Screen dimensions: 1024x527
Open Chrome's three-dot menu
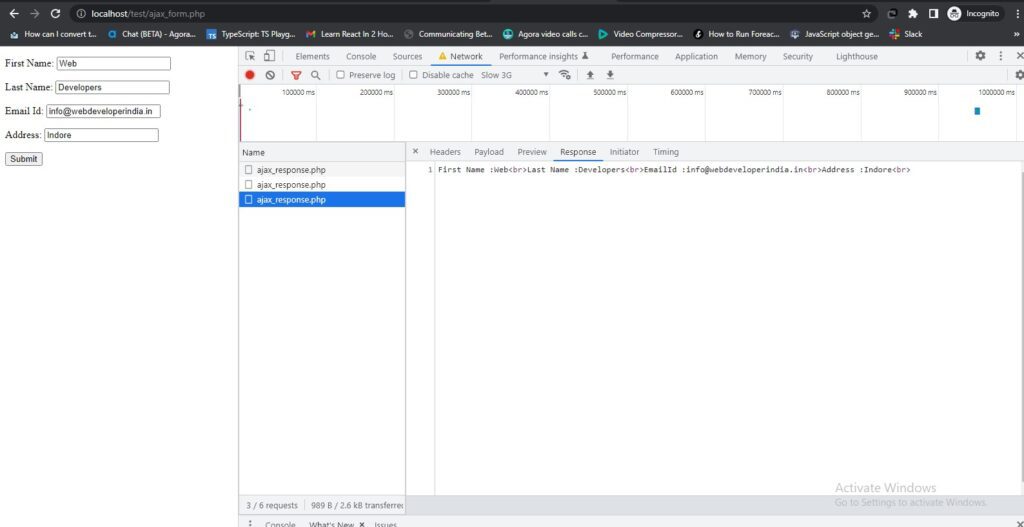tap(1017, 14)
